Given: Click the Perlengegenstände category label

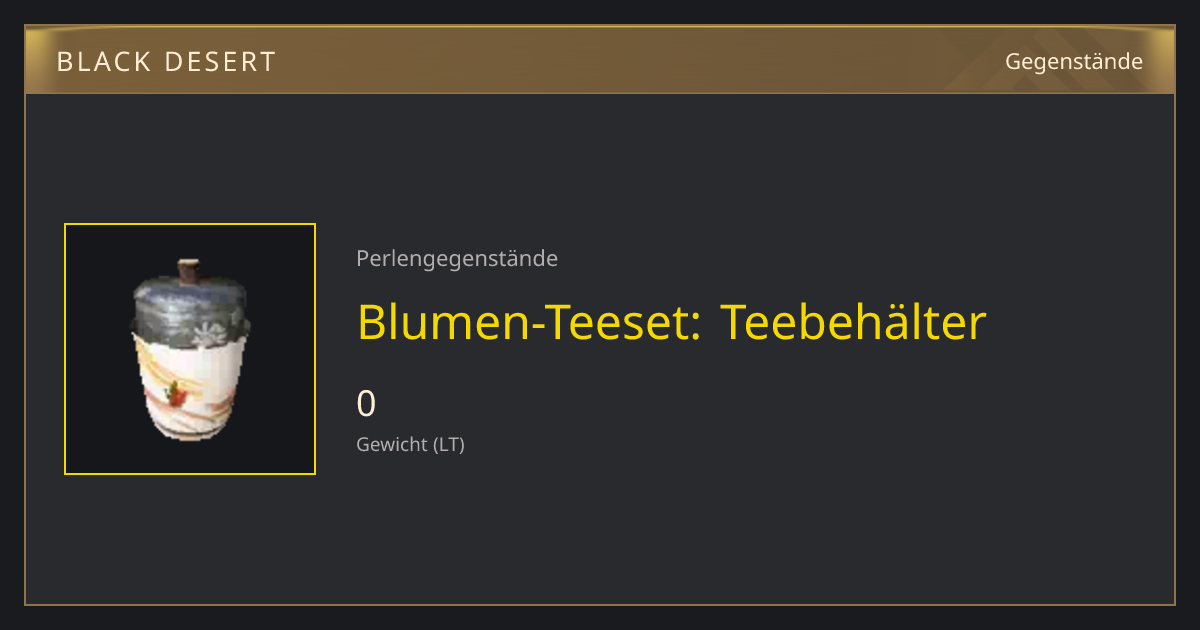Looking at the screenshot, I should tap(457, 258).
